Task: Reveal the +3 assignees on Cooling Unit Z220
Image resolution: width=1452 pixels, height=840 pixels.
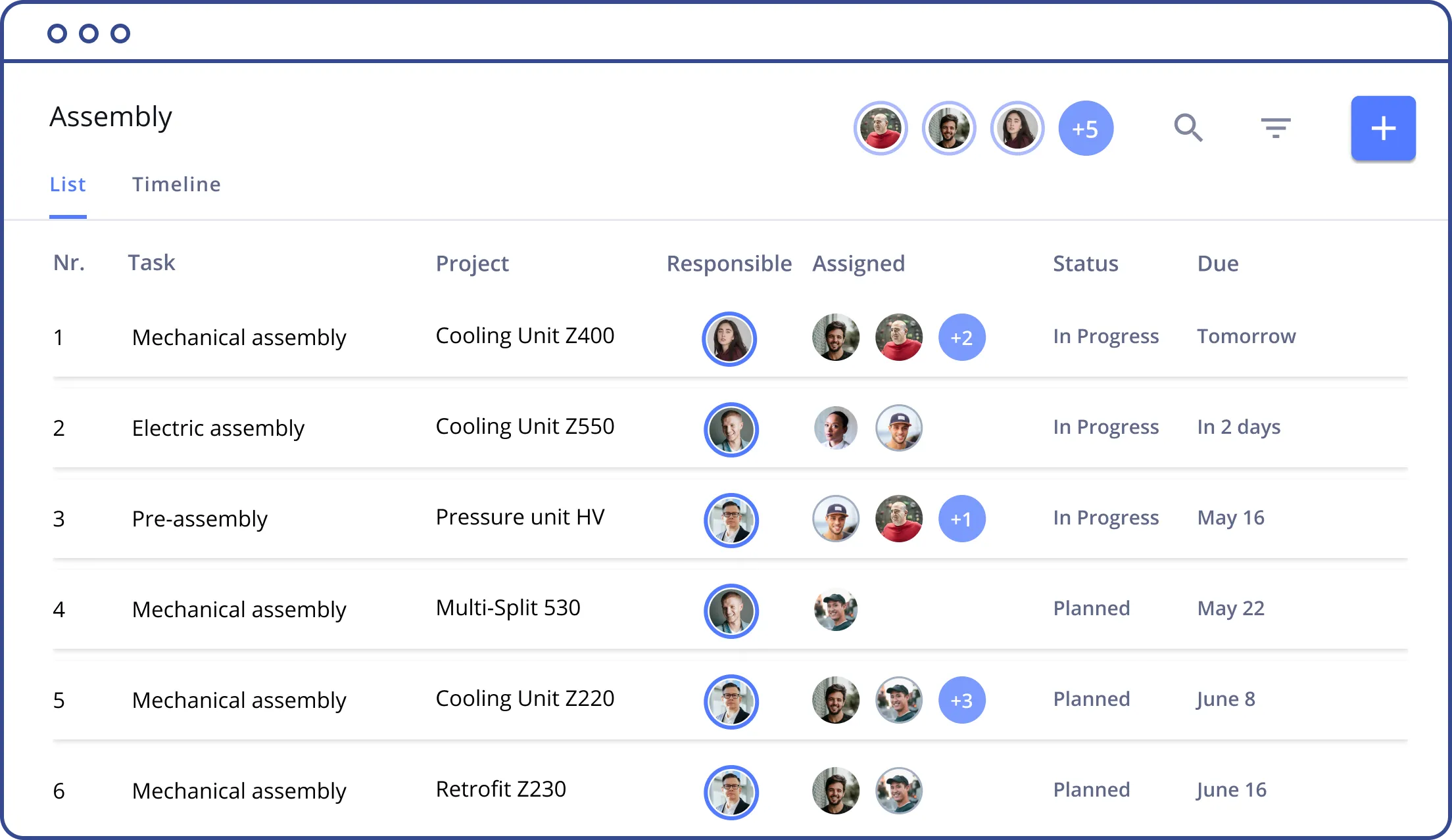Action: 962,701
